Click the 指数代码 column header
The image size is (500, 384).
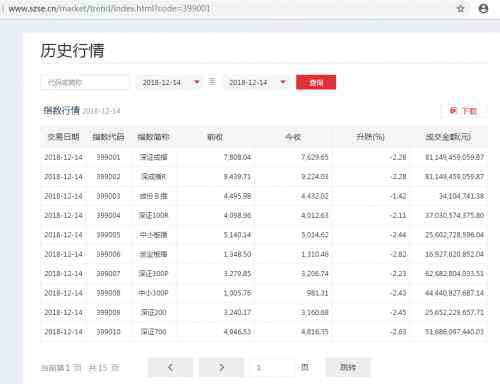tap(108, 137)
